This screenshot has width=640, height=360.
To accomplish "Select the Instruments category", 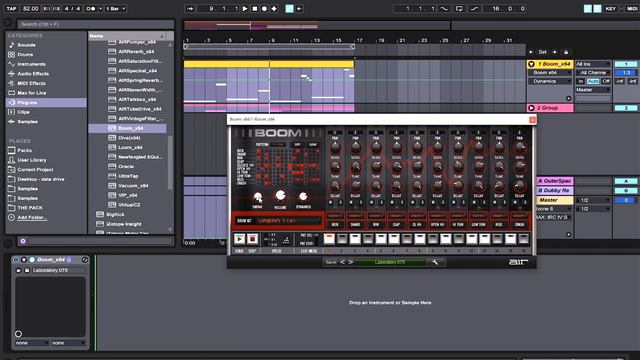I will [x=31, y=64].
